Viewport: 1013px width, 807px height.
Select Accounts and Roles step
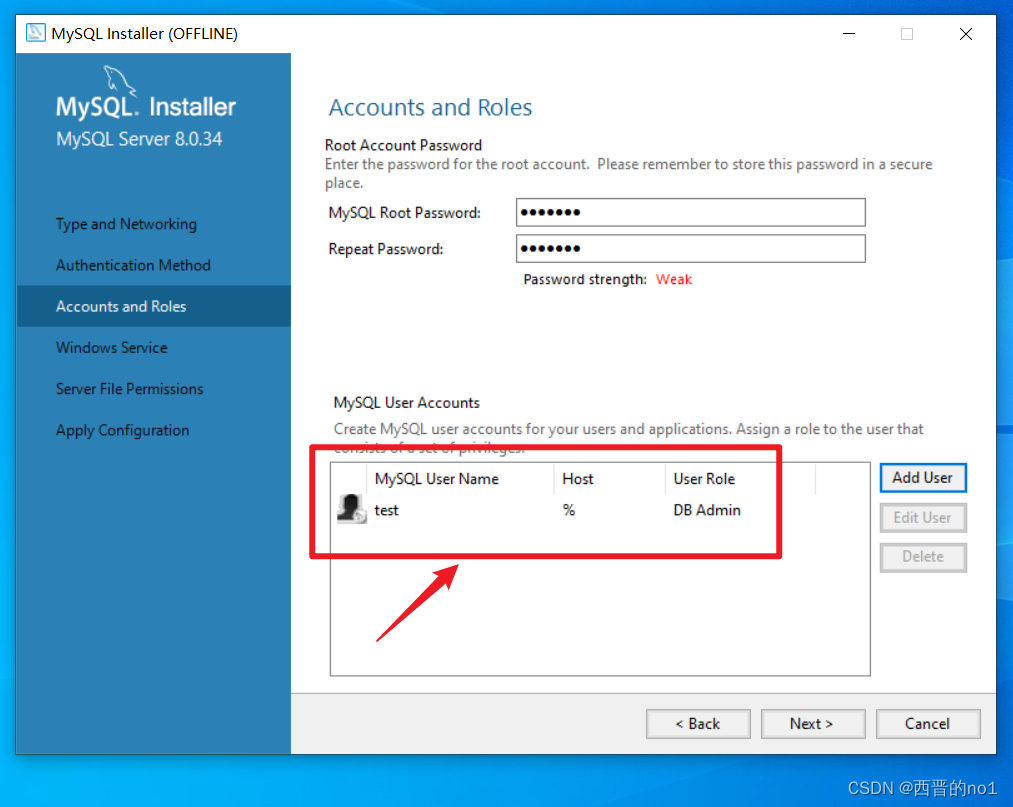point(154,306)
